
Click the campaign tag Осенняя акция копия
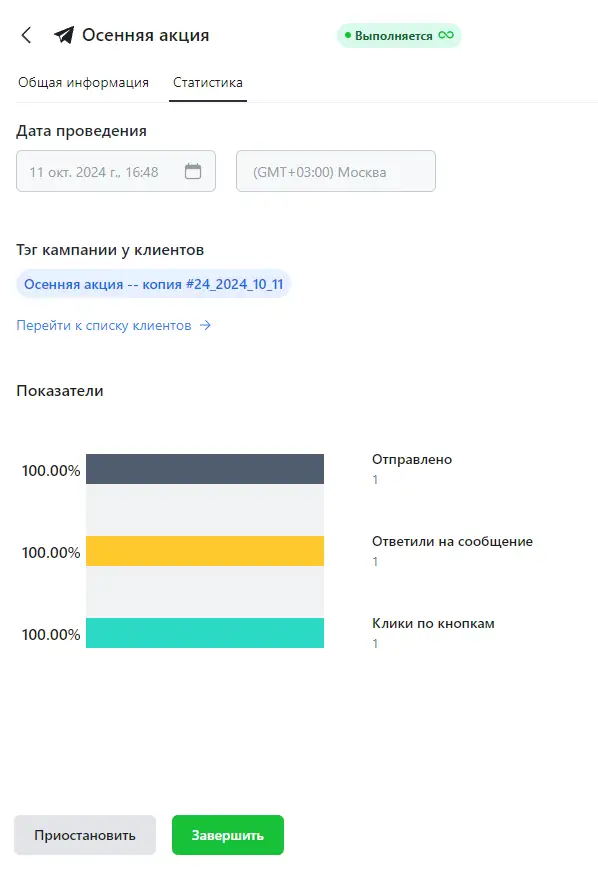[154, 284]
